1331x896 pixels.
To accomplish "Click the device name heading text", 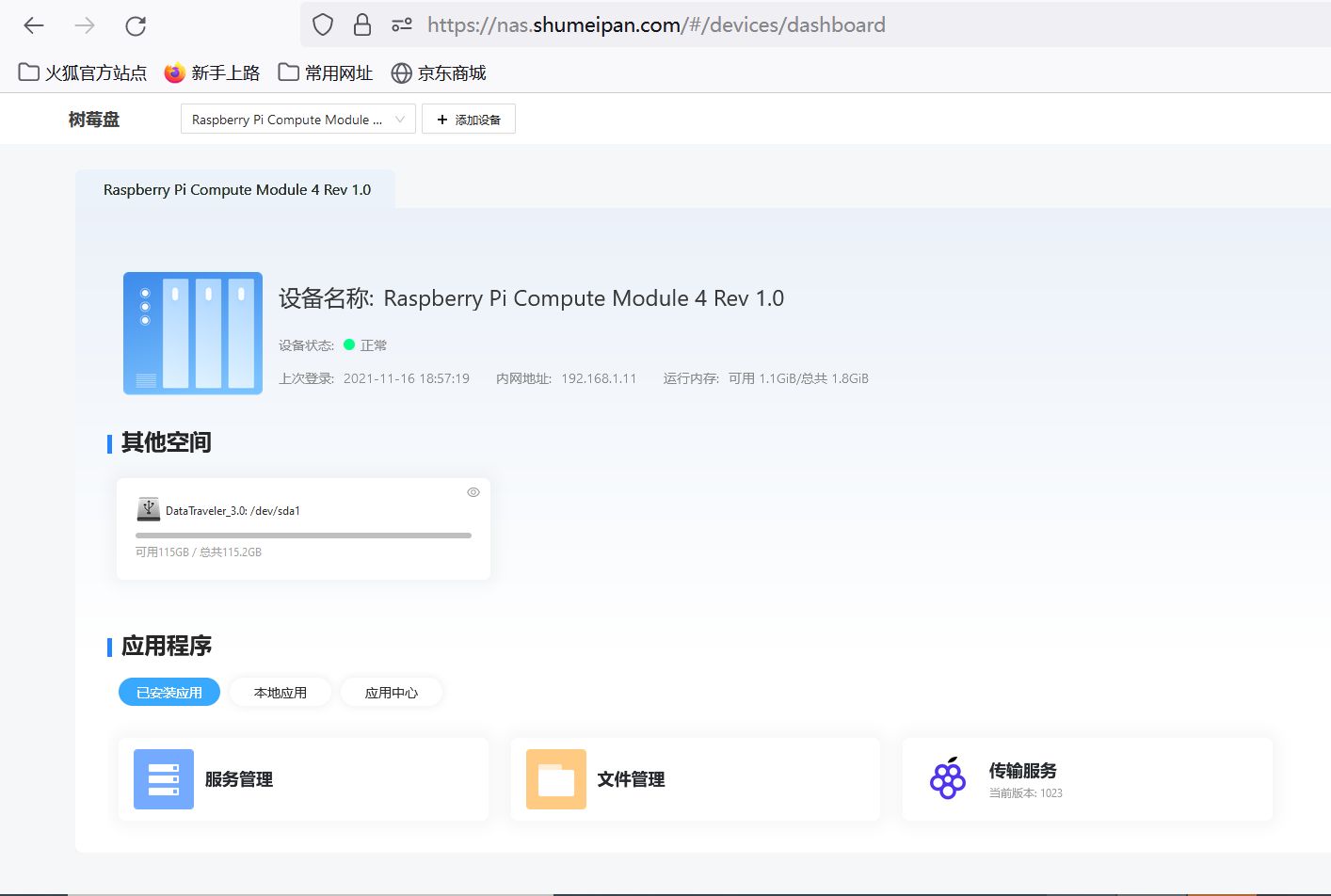I will coord(531,298).
